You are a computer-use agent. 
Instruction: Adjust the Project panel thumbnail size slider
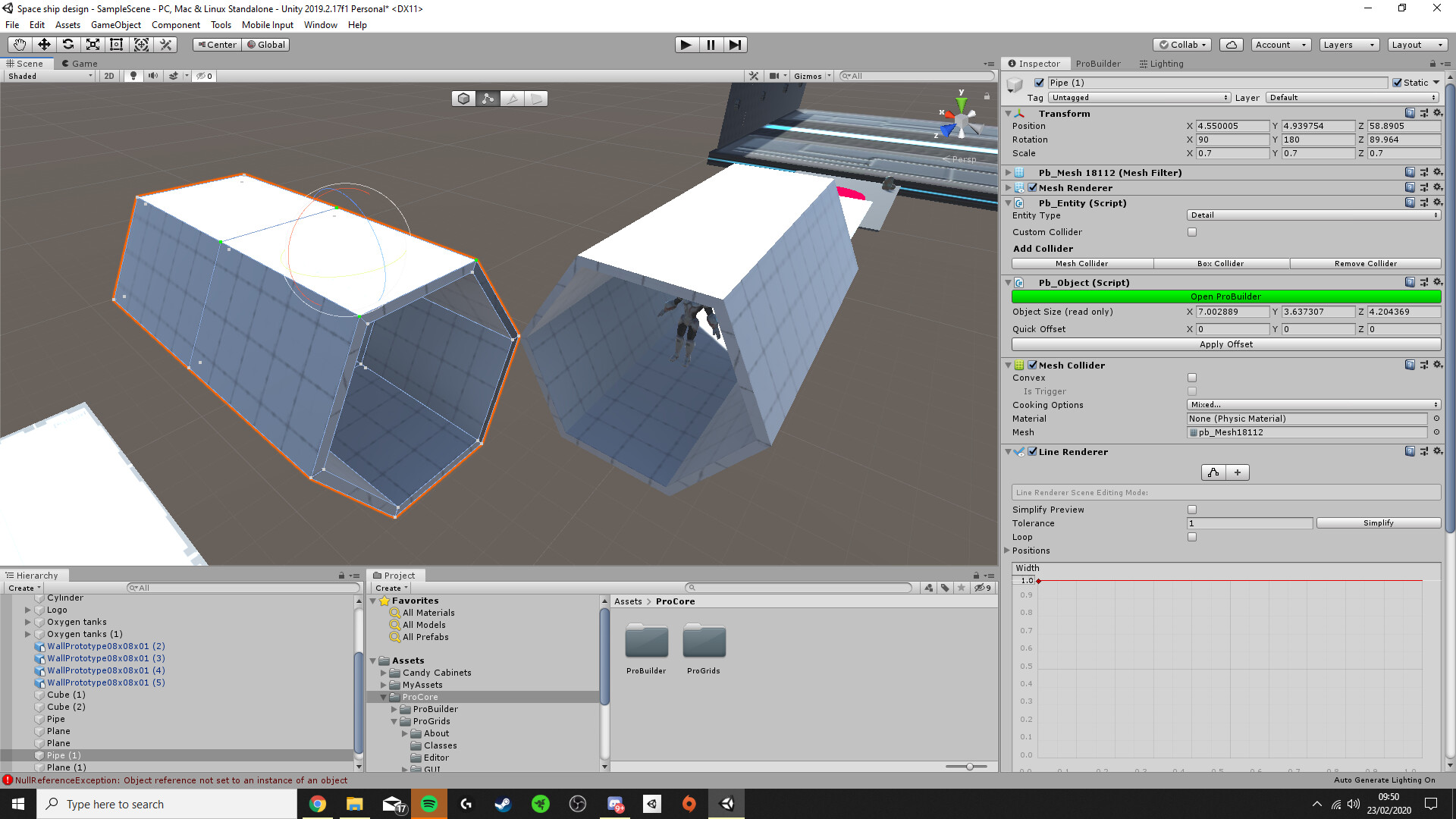point(968,766)
